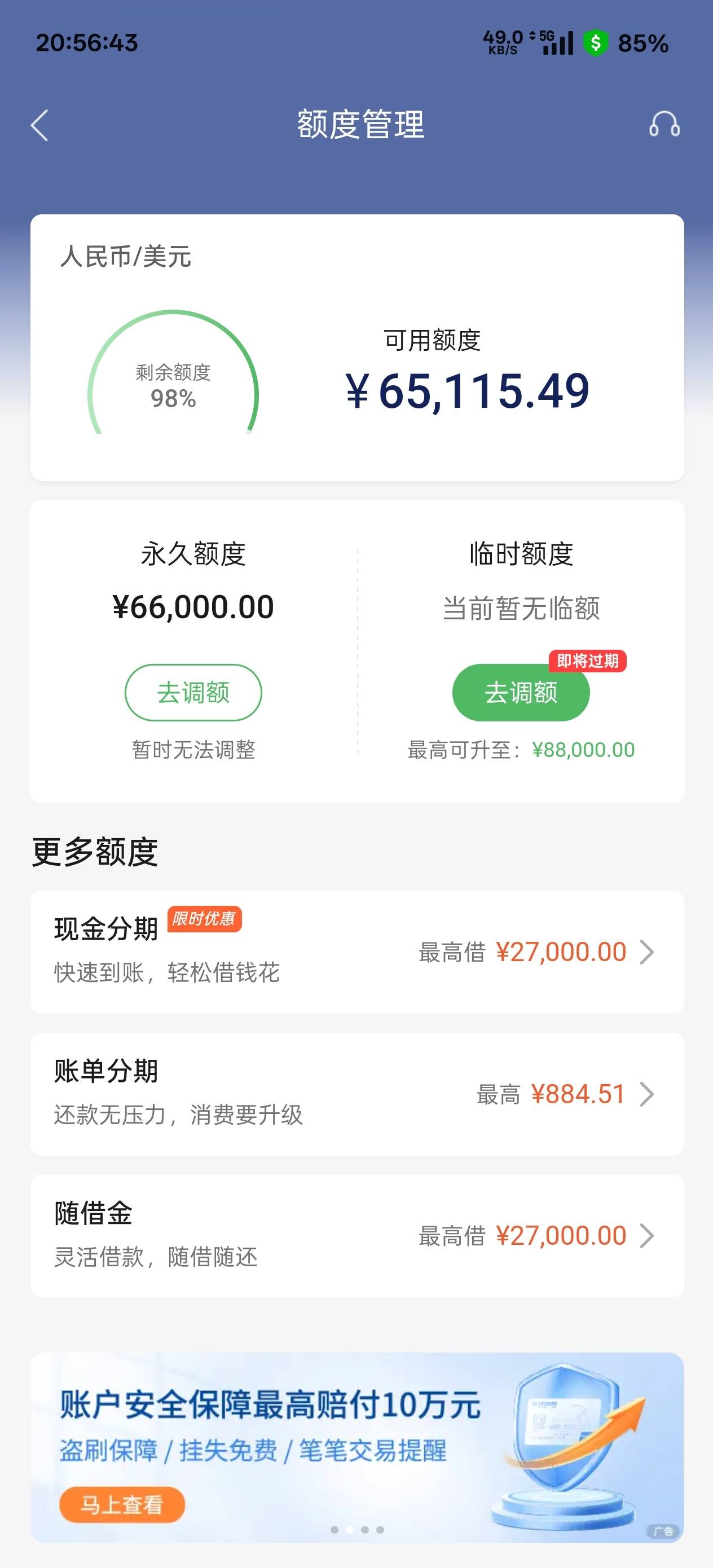Tap the green shield dollar status icon

[596, 43]
